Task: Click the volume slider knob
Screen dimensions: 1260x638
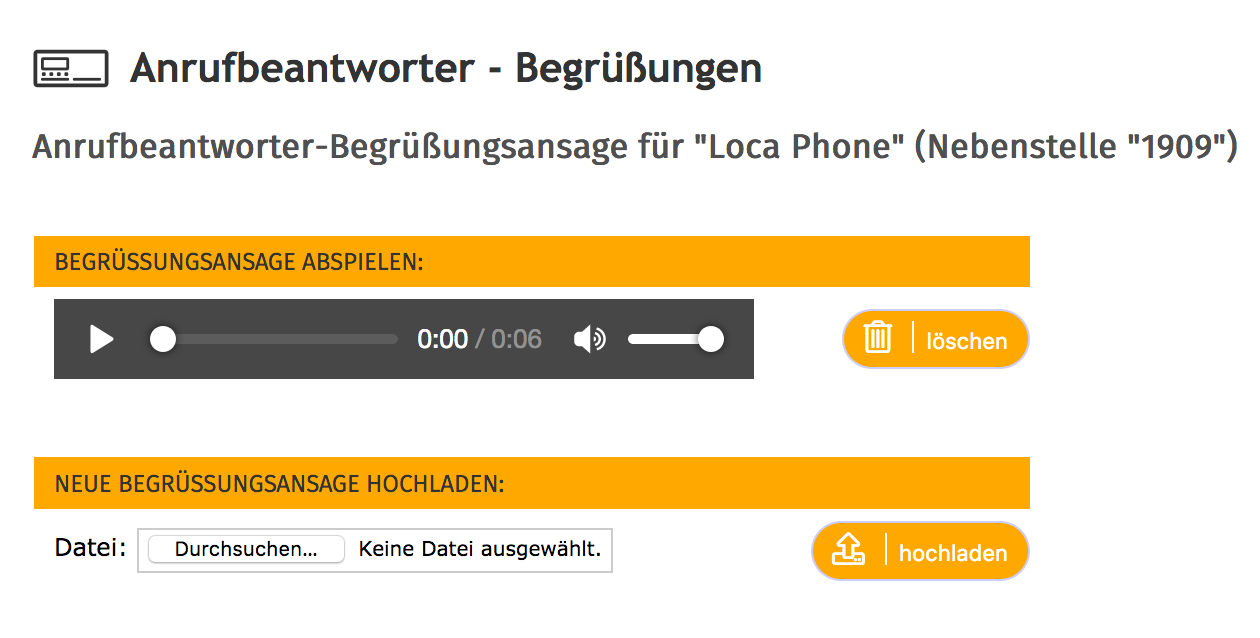Action: click(710, 340)
